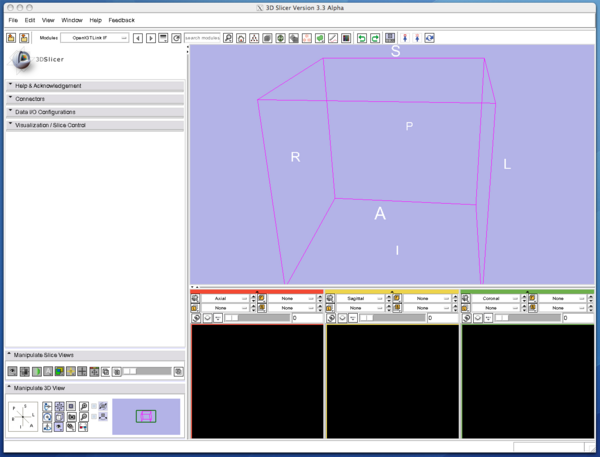Click the zoom in icon in Manipulate 3D View
600x457 pixels.
pyautogui.click(x=84, y=405)
